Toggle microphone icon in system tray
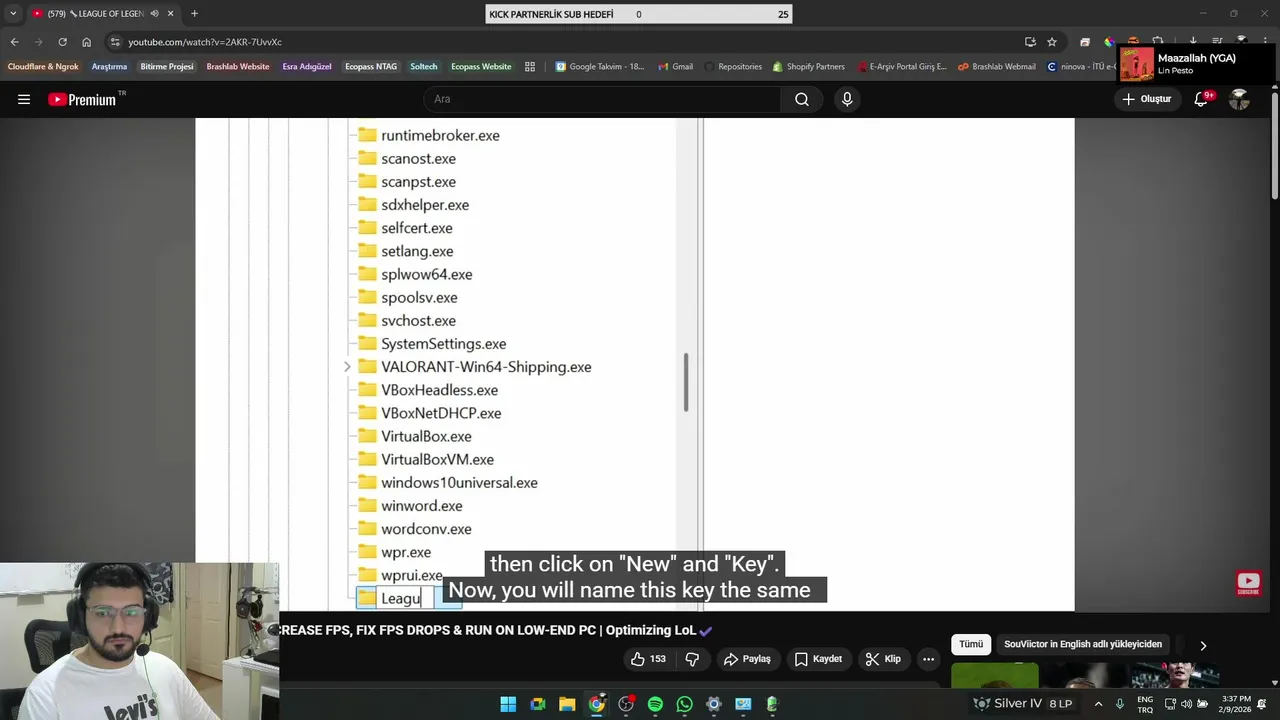Viewport: 1280px width, 720px height. coord(1120,704)
